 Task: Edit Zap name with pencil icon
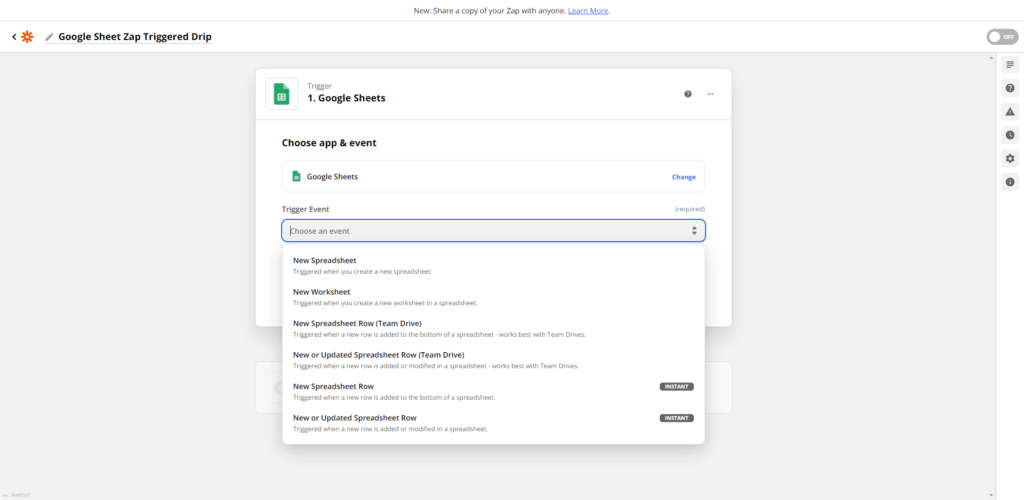click(50, 37)
